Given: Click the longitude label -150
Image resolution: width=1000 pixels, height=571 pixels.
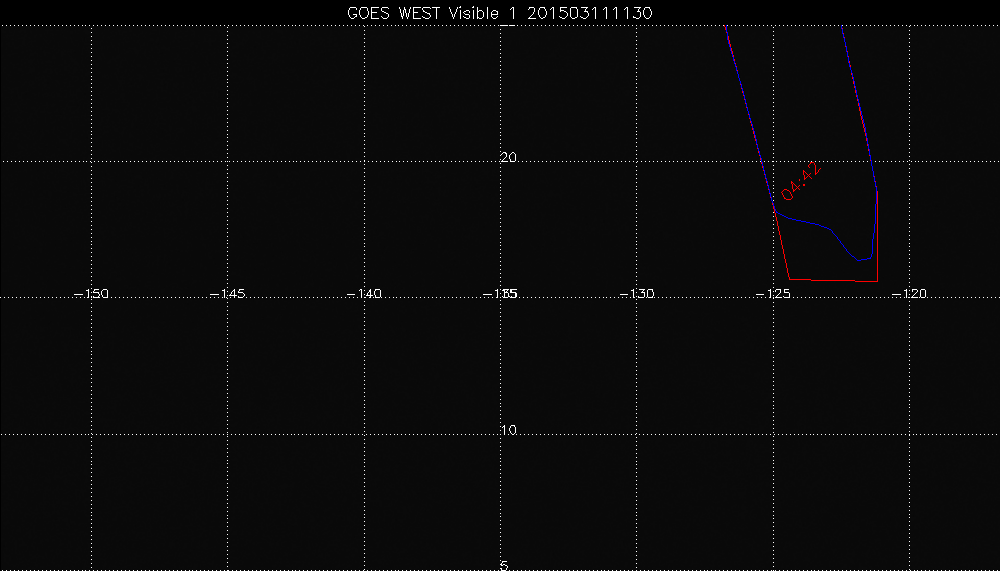Looking at the screenshot, I should pos(92,293).
